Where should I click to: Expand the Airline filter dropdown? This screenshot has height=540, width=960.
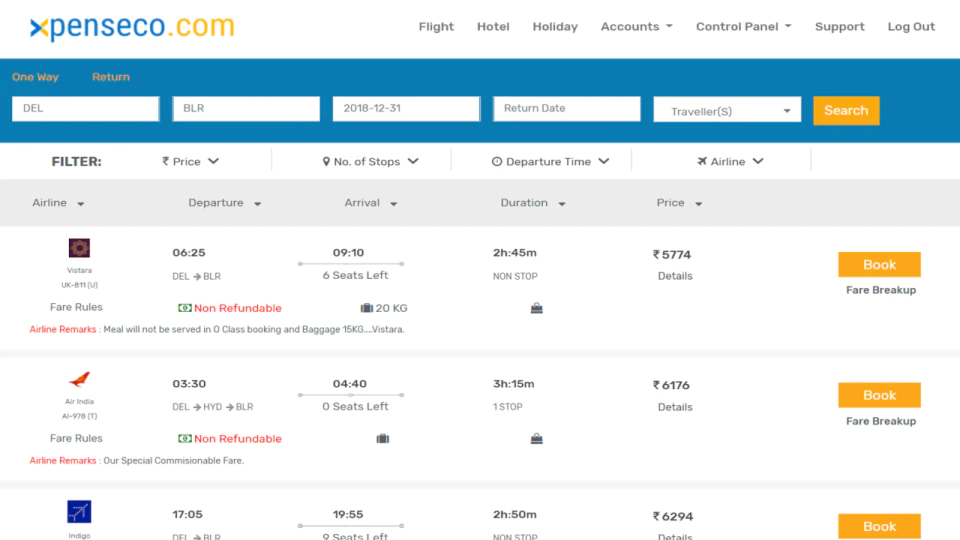coord(730,162)
